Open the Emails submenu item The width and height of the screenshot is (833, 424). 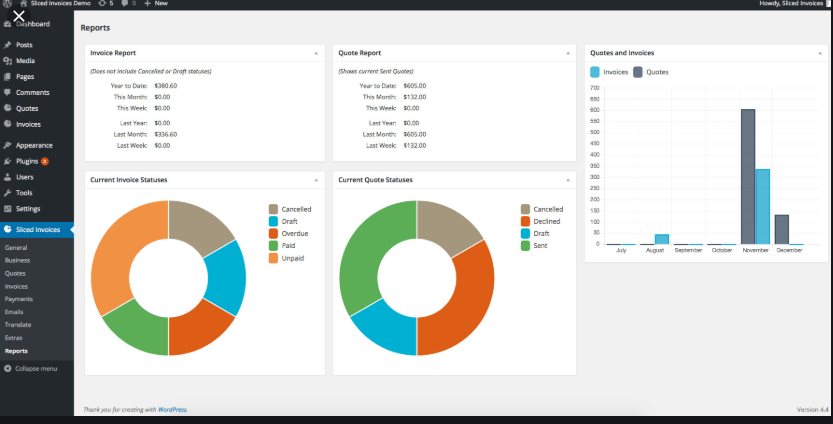(x=14, y=312)
